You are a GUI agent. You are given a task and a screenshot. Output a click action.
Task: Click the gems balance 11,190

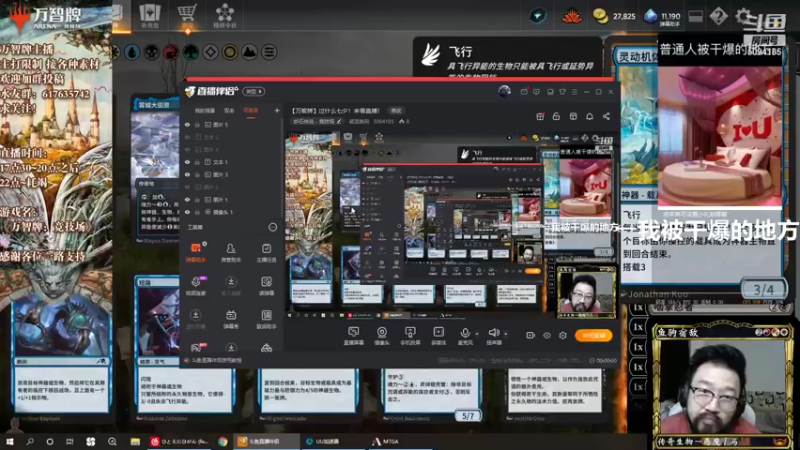(x=662, y=16)
